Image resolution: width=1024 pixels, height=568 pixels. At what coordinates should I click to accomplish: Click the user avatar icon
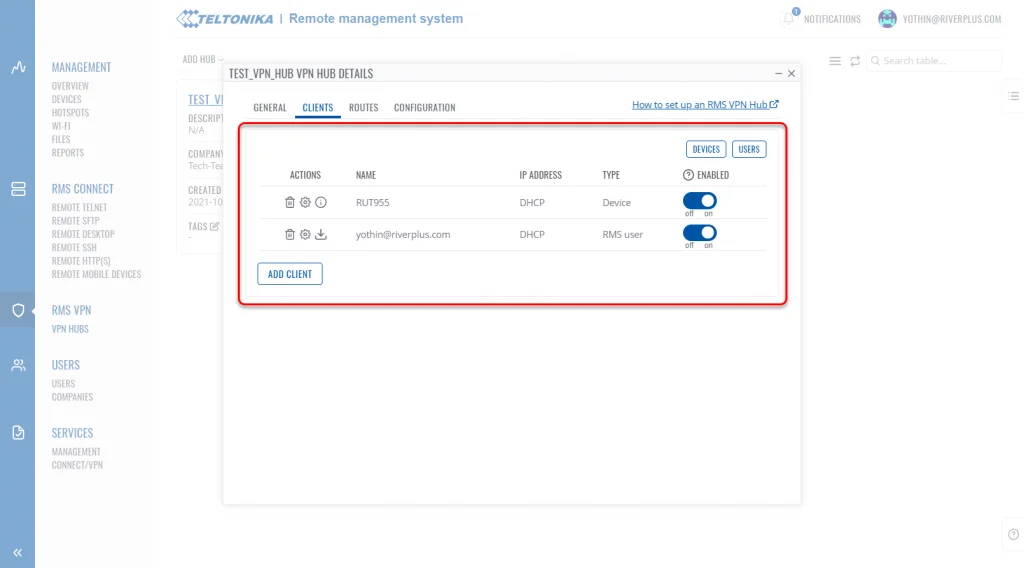tap(887, 19)
